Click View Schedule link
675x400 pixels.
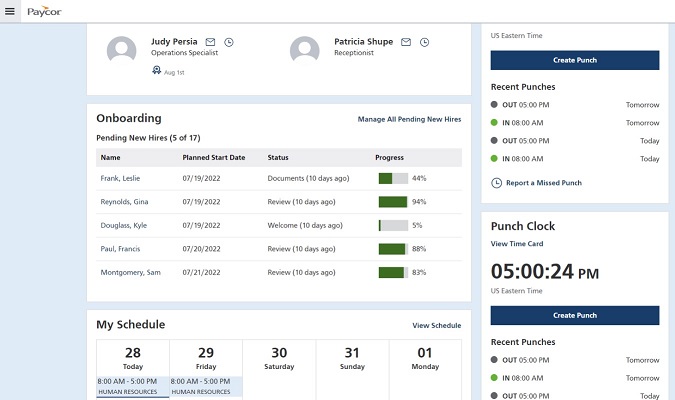[436, 326]
